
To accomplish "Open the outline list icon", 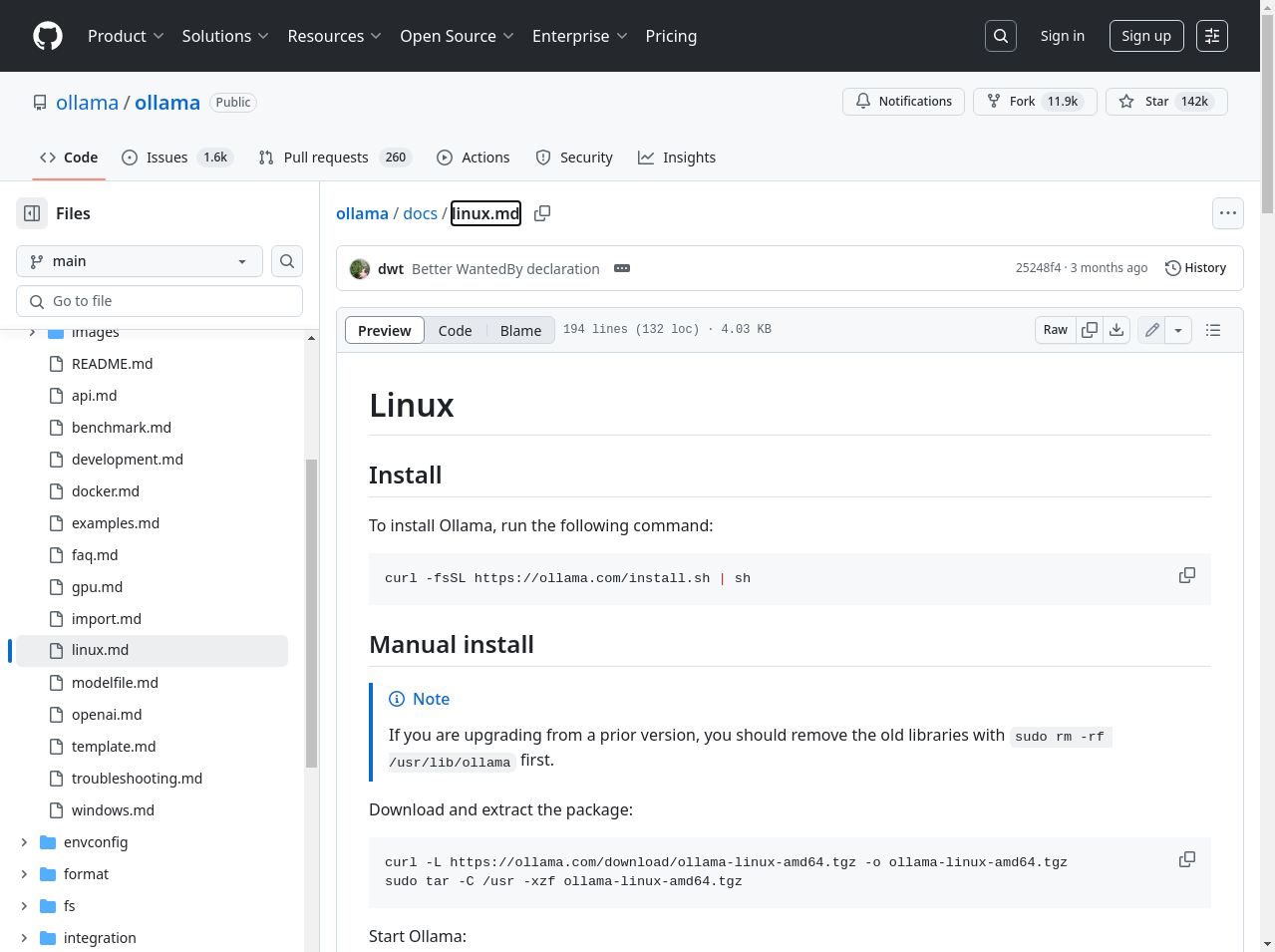I will coord(1213,330).
